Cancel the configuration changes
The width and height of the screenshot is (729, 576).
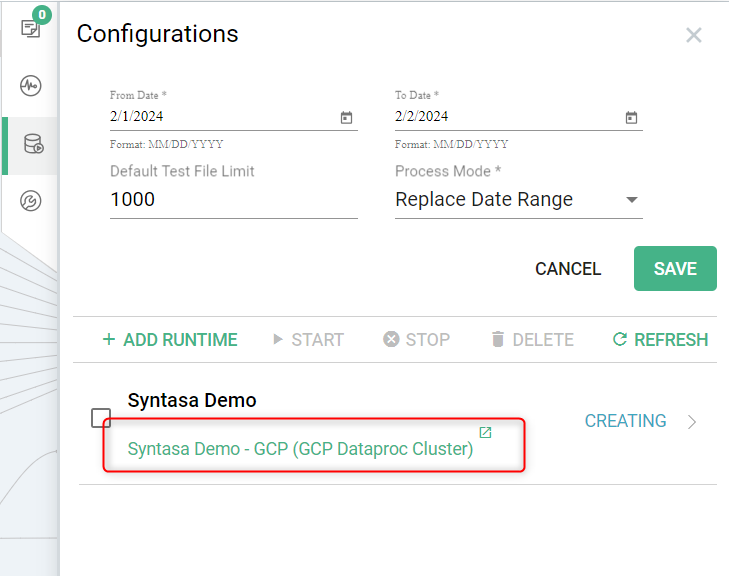[x=568, y=269]
